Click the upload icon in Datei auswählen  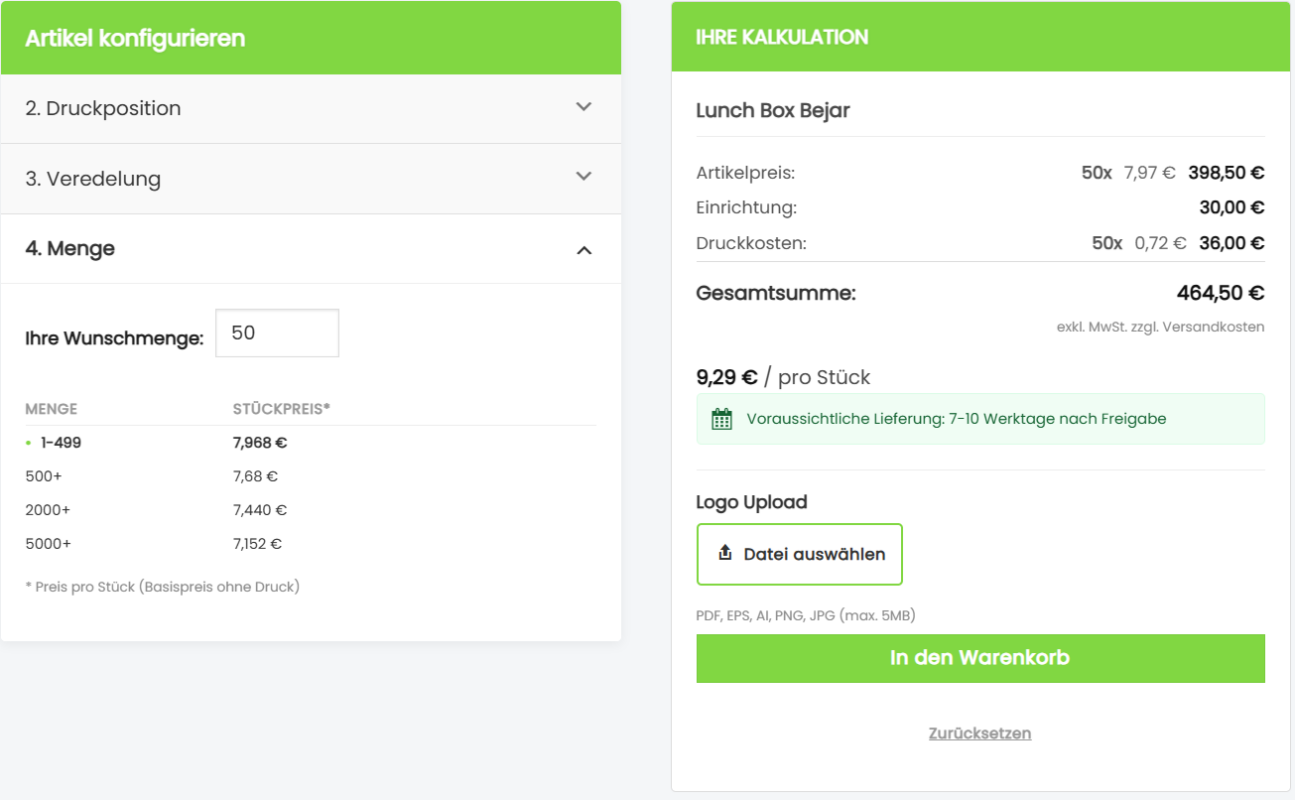pyautogui.click(x=725, y=553)
